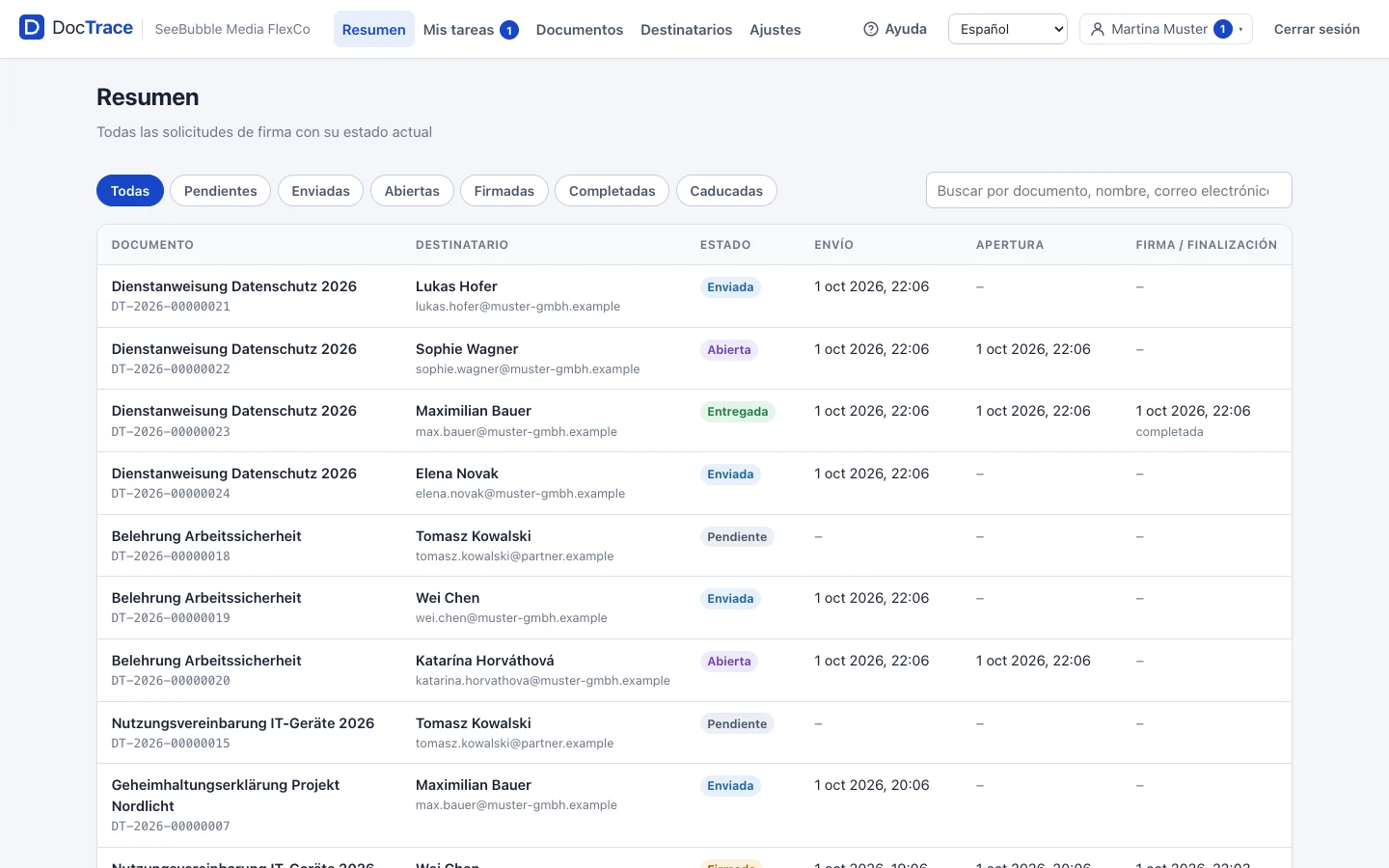Open the Español language dropdown

1008,29
